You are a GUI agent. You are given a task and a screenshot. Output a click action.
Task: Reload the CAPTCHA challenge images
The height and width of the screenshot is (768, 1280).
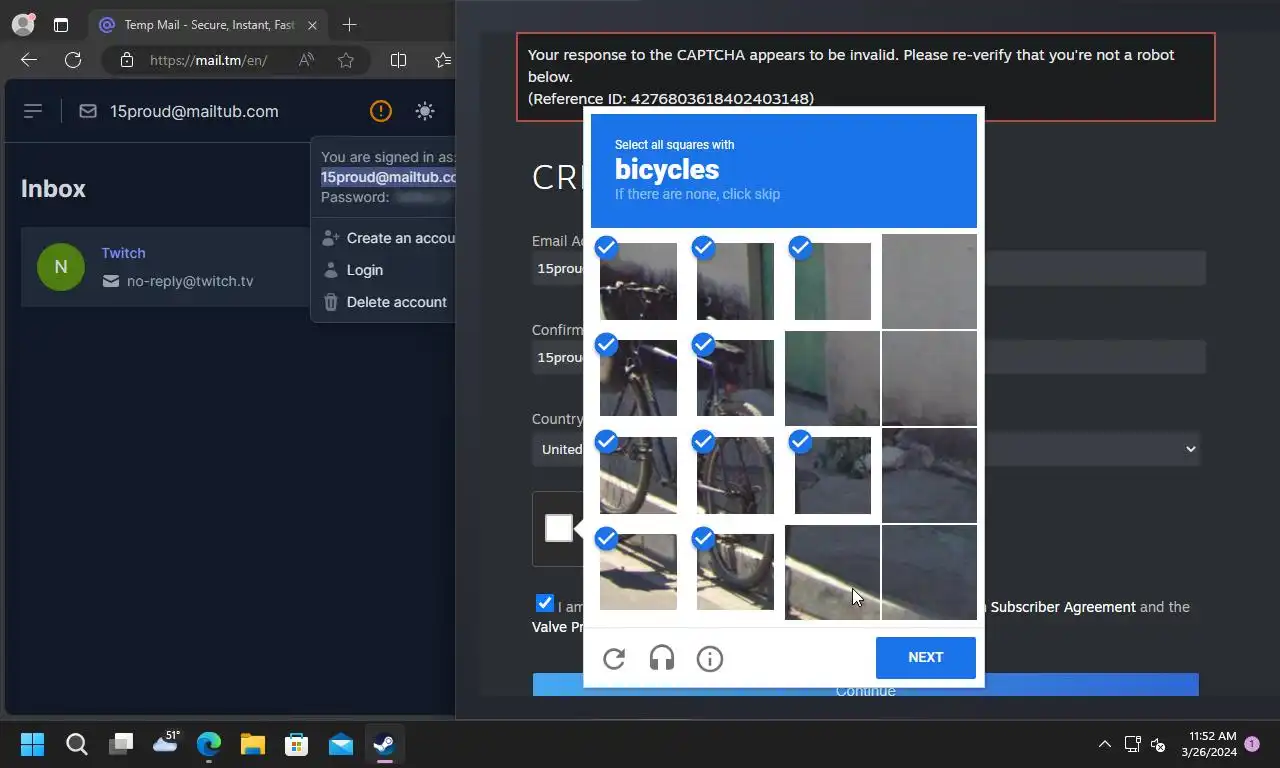(614, 658)
